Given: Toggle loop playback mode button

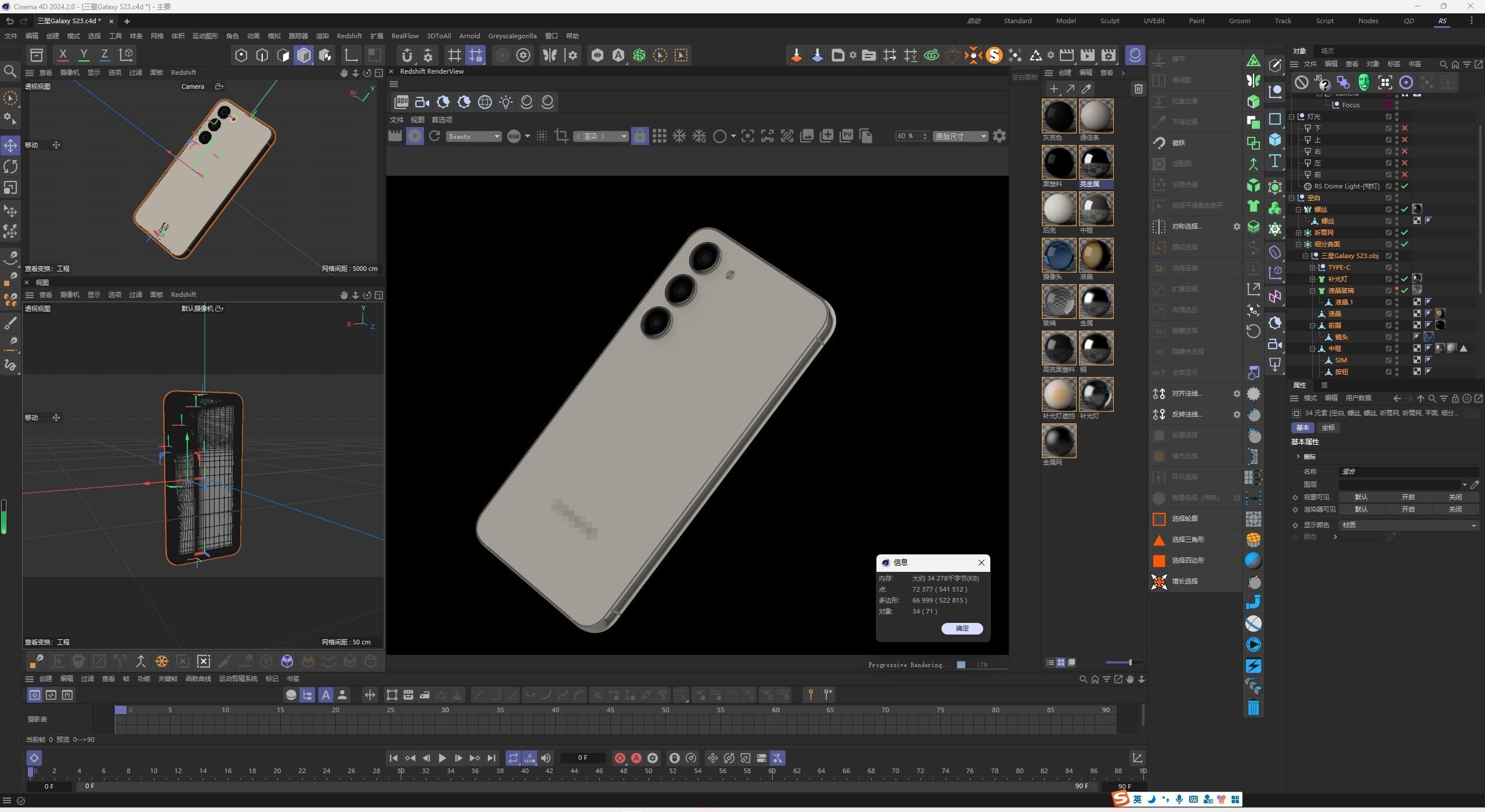Looking at the screenshot, I should pos(513,758).
